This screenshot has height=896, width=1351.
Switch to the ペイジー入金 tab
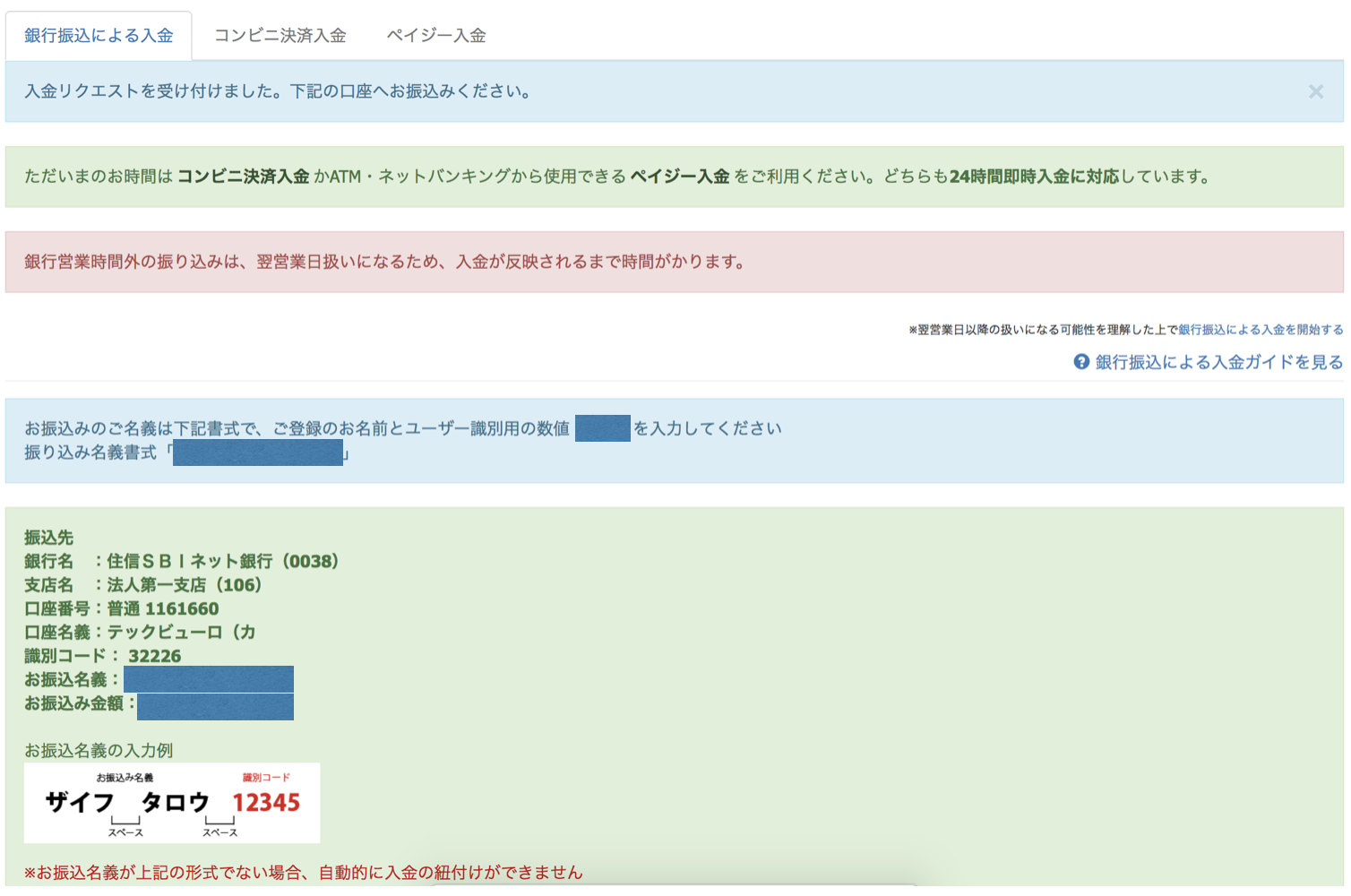coord(436,36)
